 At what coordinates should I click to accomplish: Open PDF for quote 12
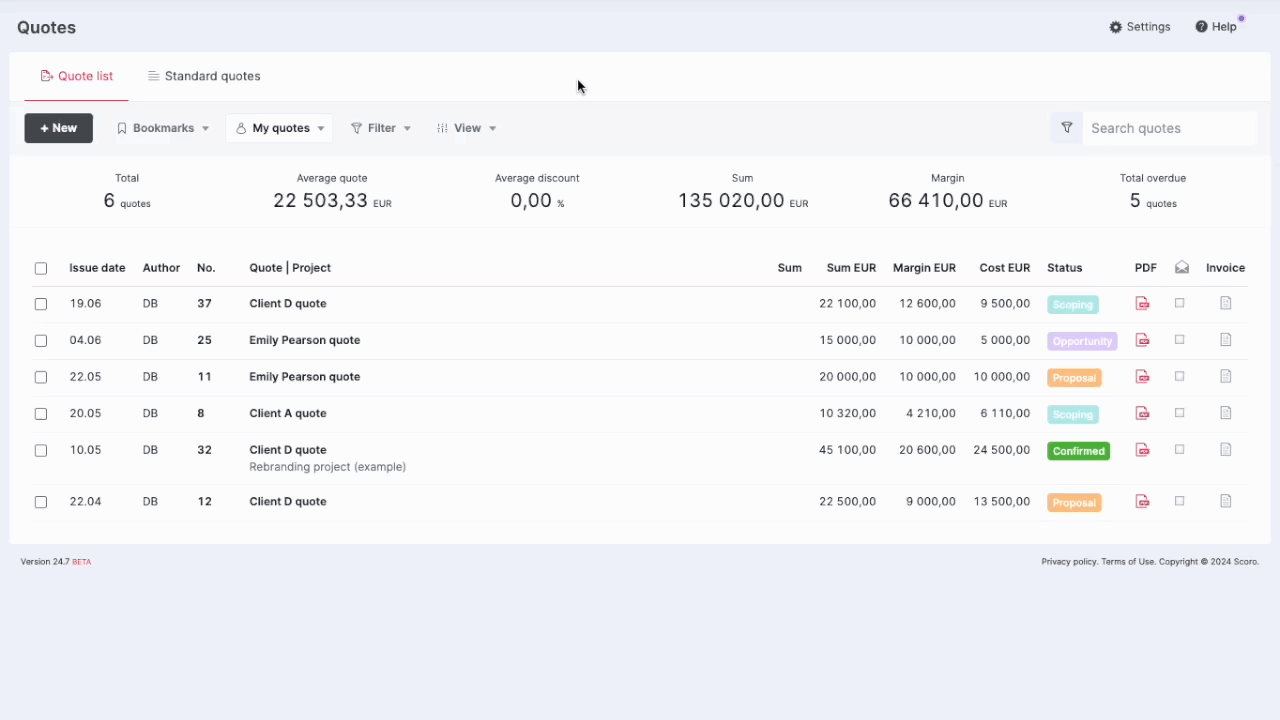tap(1142, 501)
